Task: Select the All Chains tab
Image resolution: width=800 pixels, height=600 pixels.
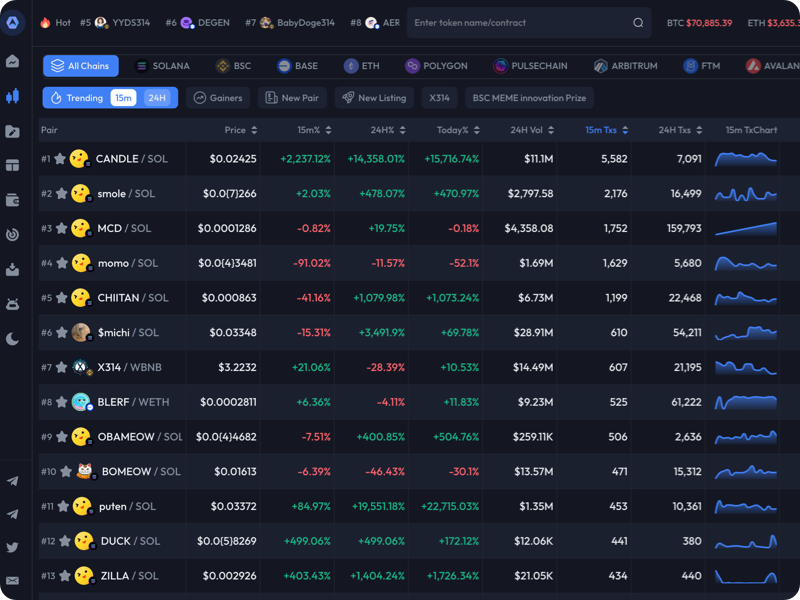Action: pos(81,66)
